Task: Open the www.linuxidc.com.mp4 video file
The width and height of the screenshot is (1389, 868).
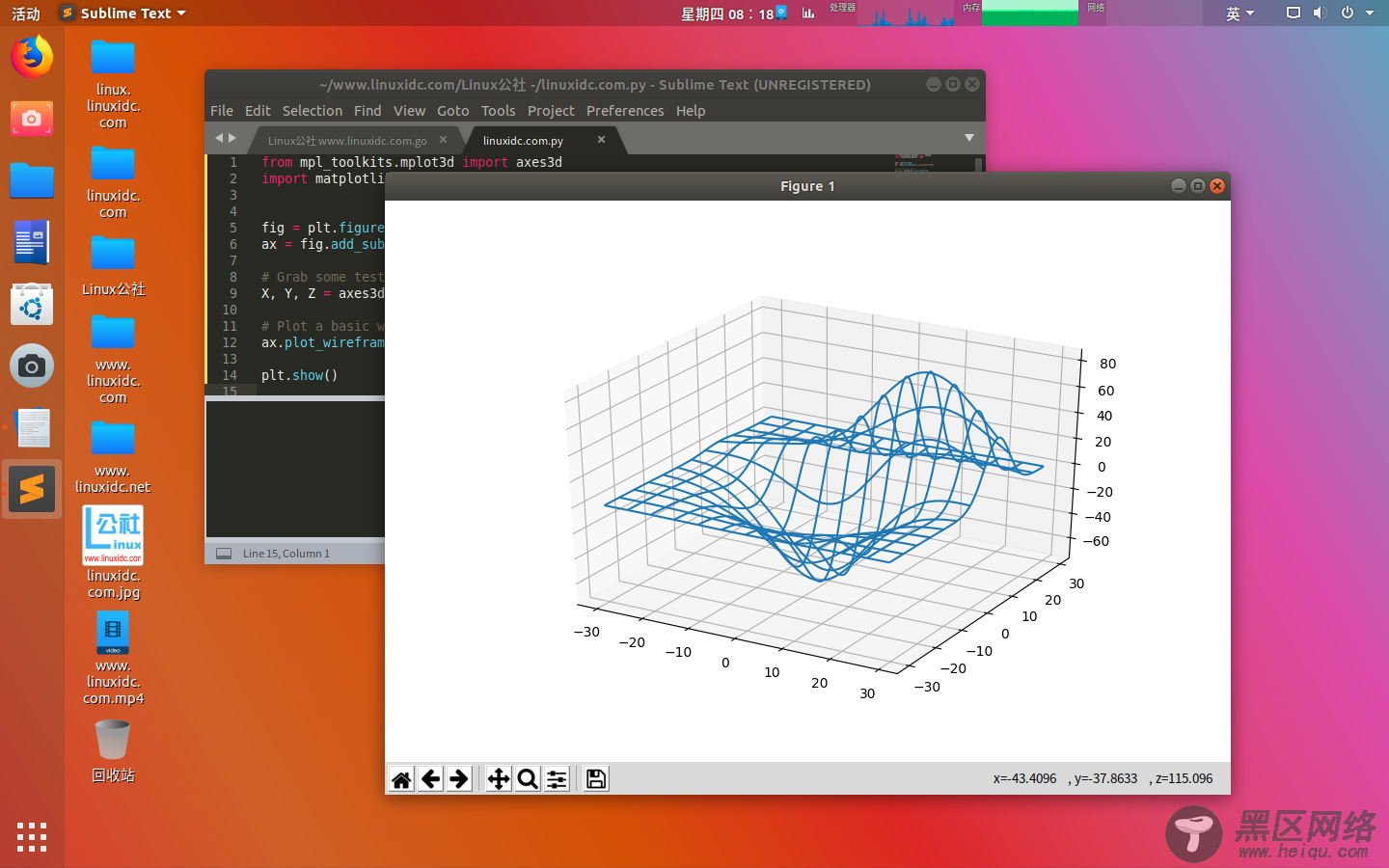Action: (113, 660)
